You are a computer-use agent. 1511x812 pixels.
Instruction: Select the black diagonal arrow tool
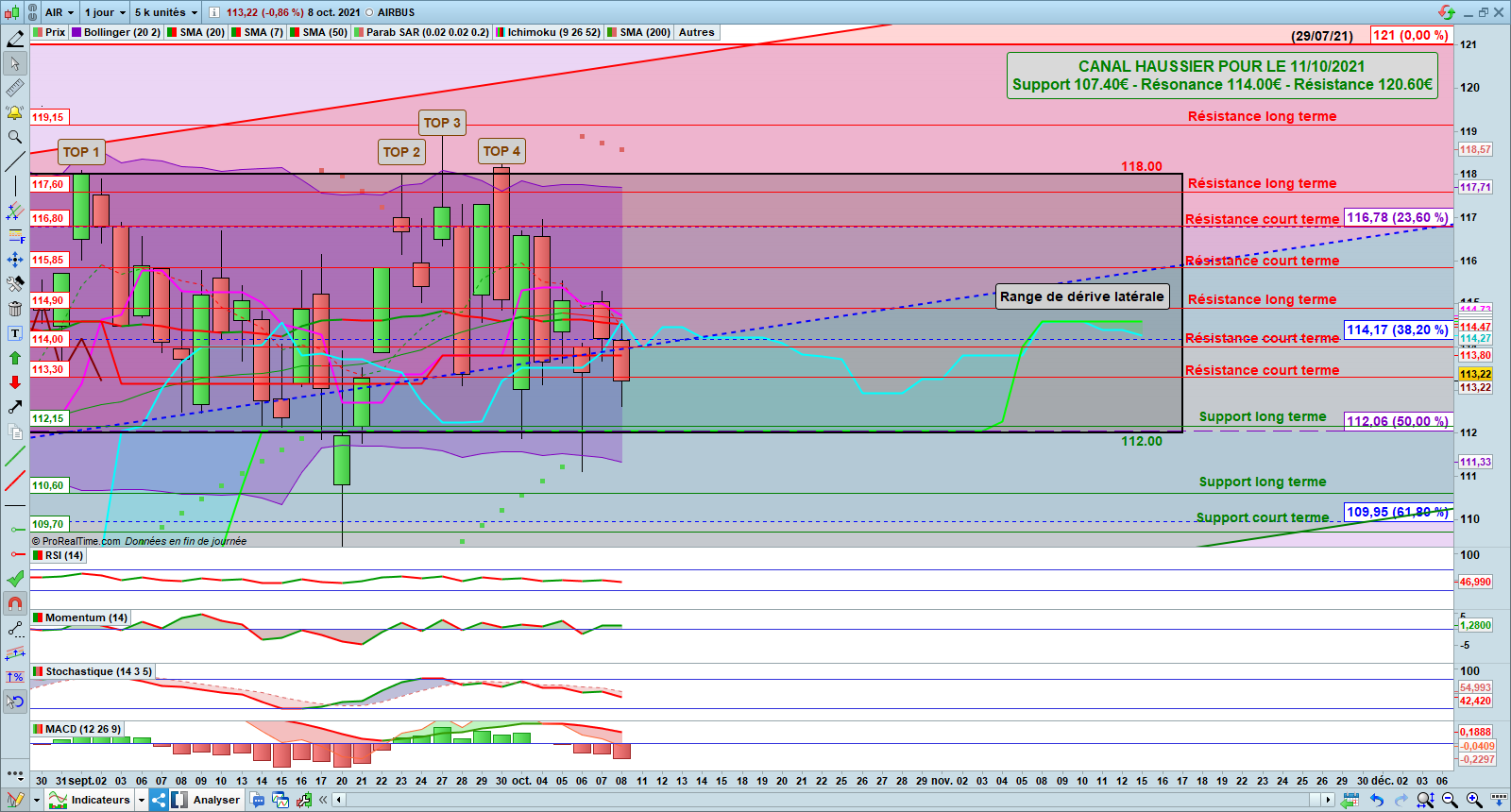pyautogui.click(x=15, y=407)
